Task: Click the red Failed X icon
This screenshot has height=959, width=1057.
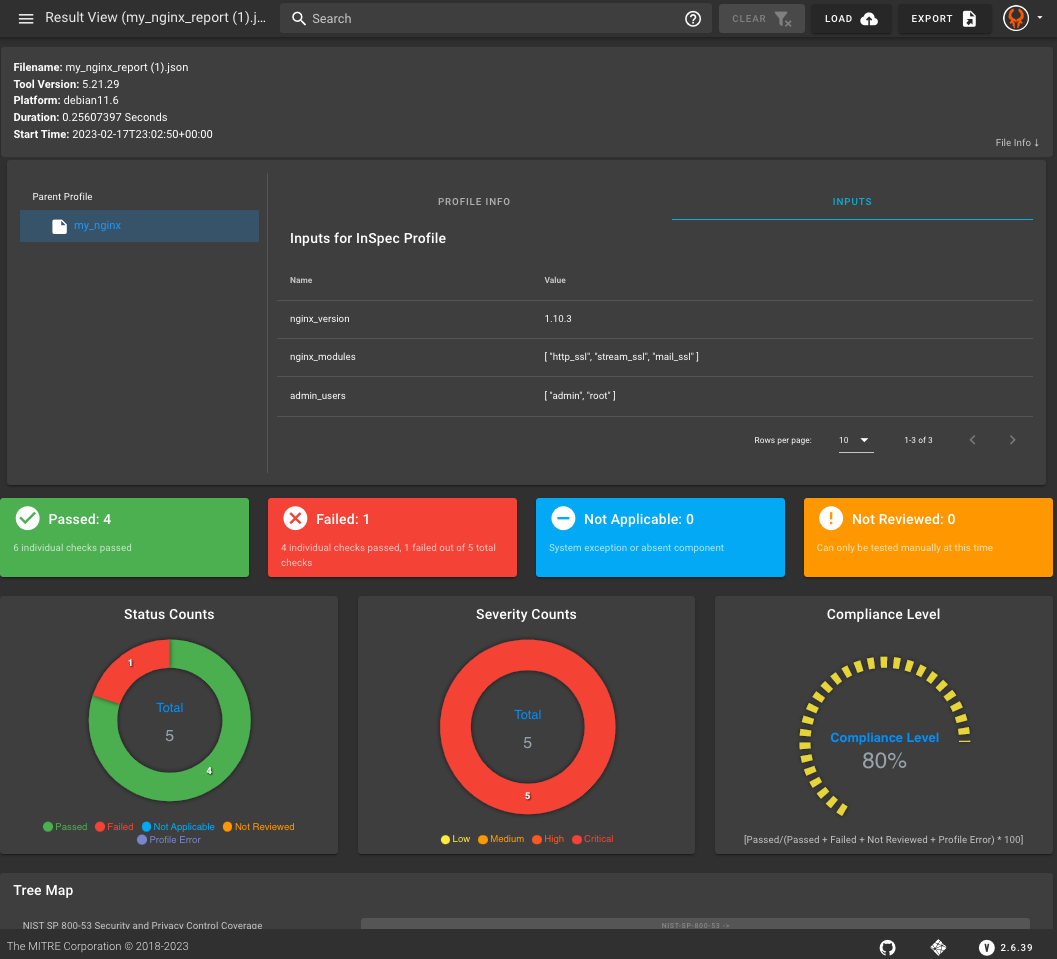Action: (295, 518)
